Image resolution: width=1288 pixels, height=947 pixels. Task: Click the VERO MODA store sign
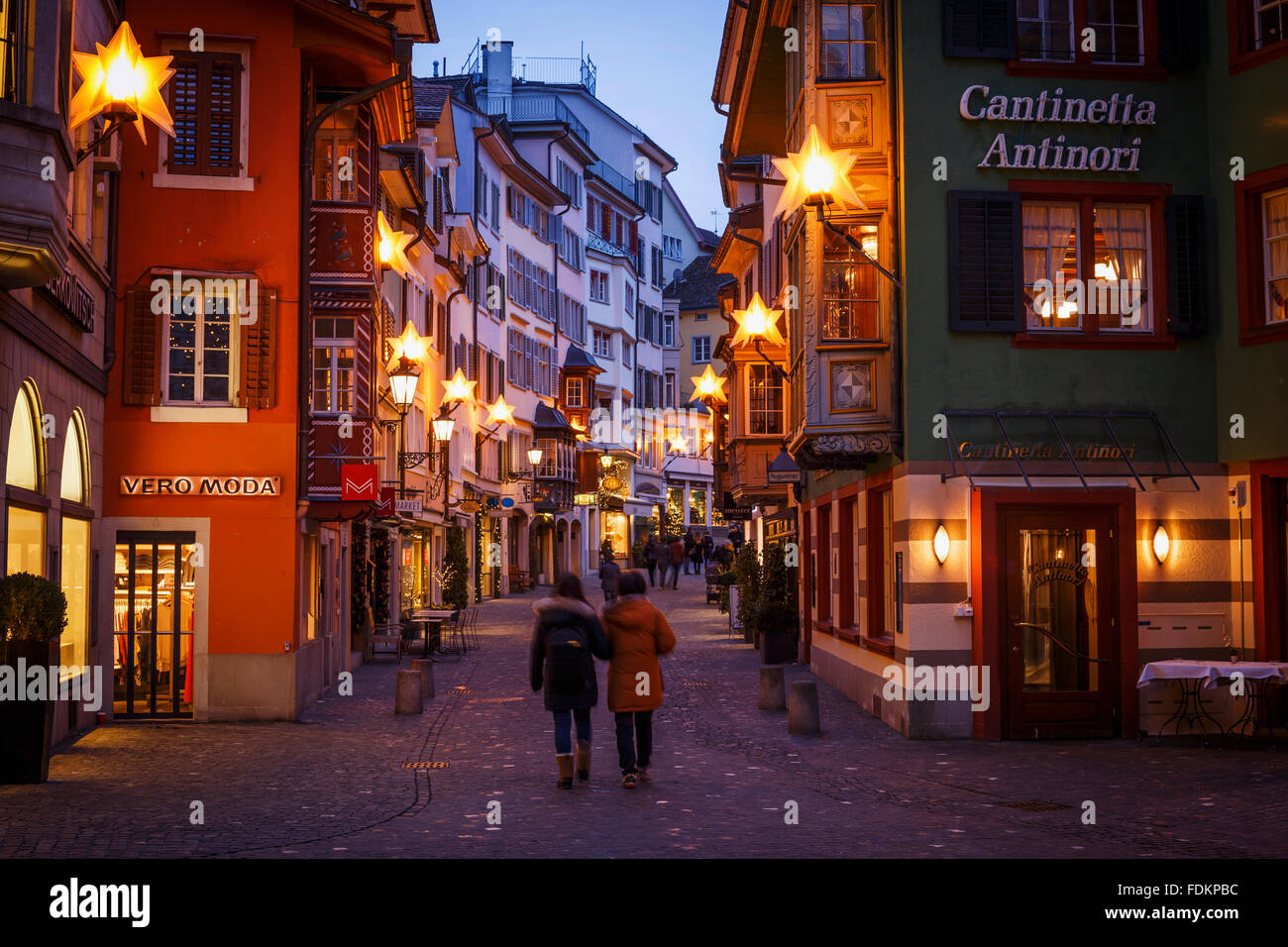pos(200,485)
